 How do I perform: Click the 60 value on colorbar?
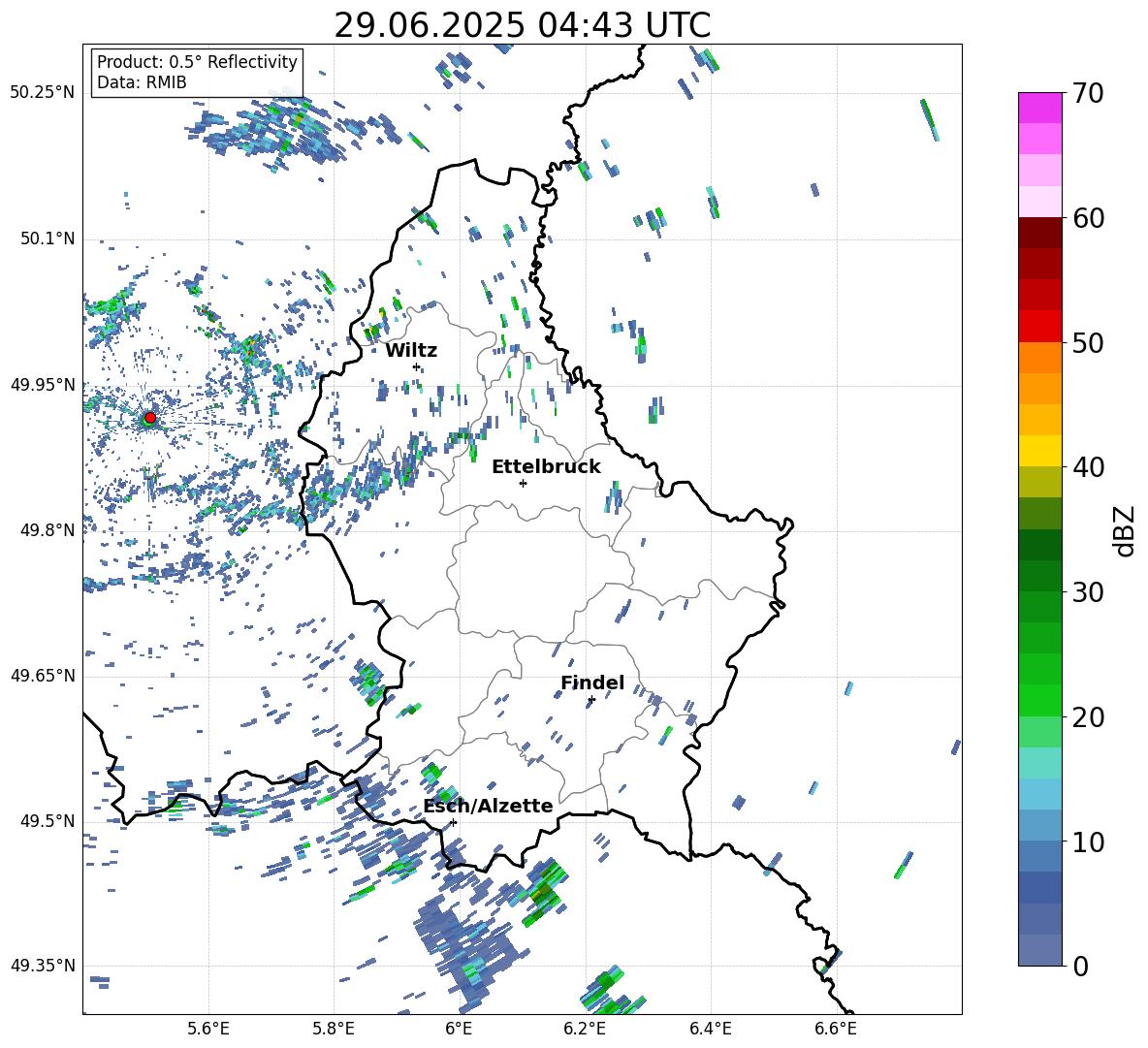(1088, 217)
